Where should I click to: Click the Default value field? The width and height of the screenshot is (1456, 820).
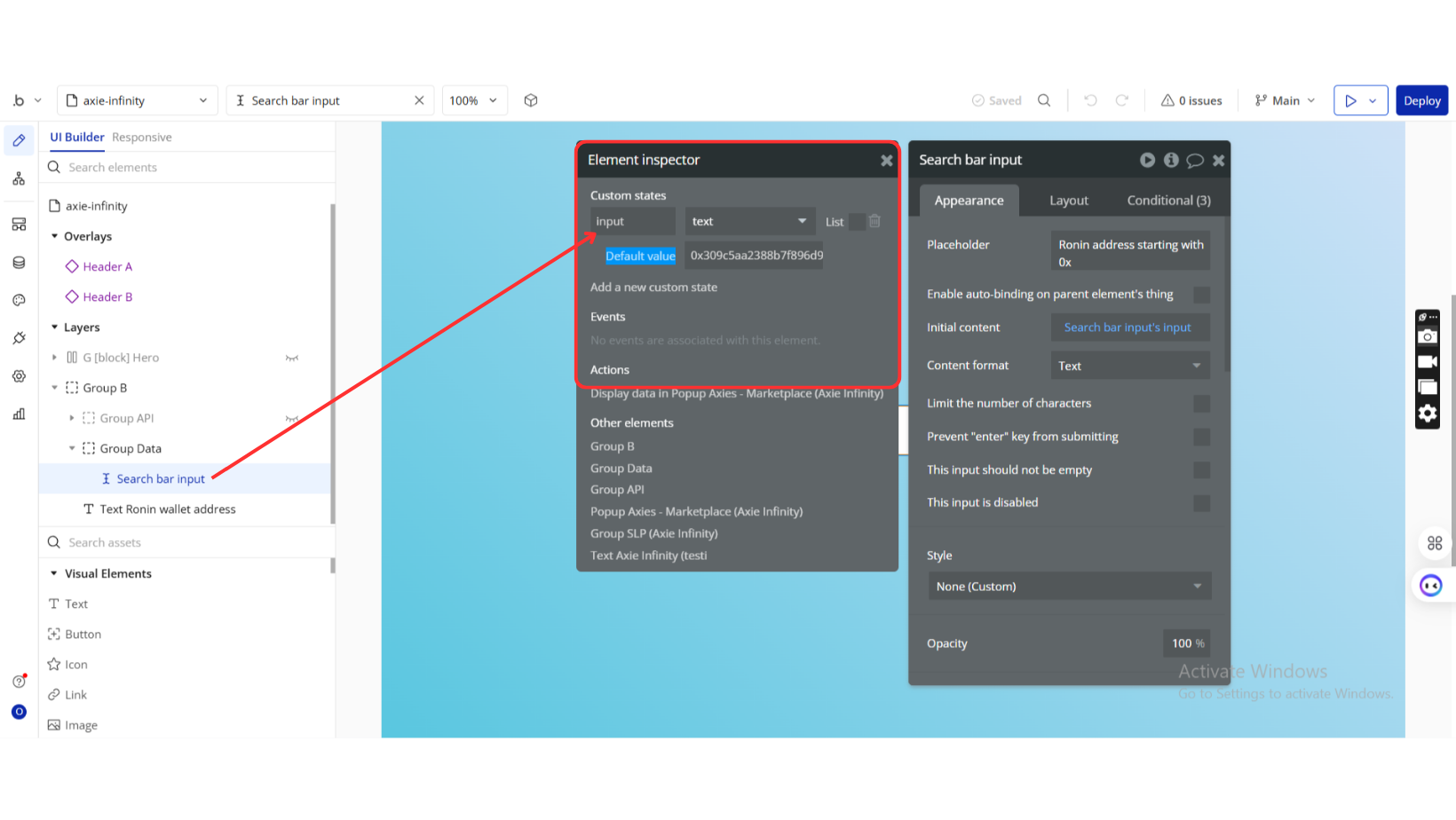[754, 256]
